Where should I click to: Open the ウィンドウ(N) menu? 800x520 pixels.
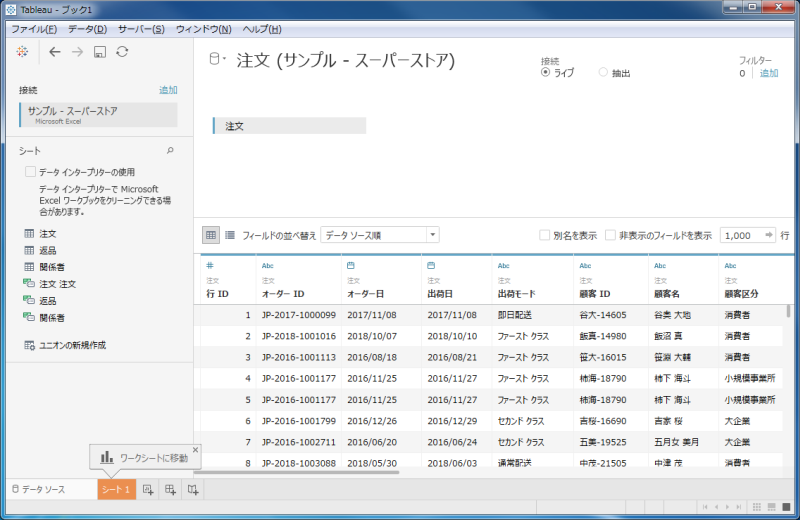[x=204, y=29]
